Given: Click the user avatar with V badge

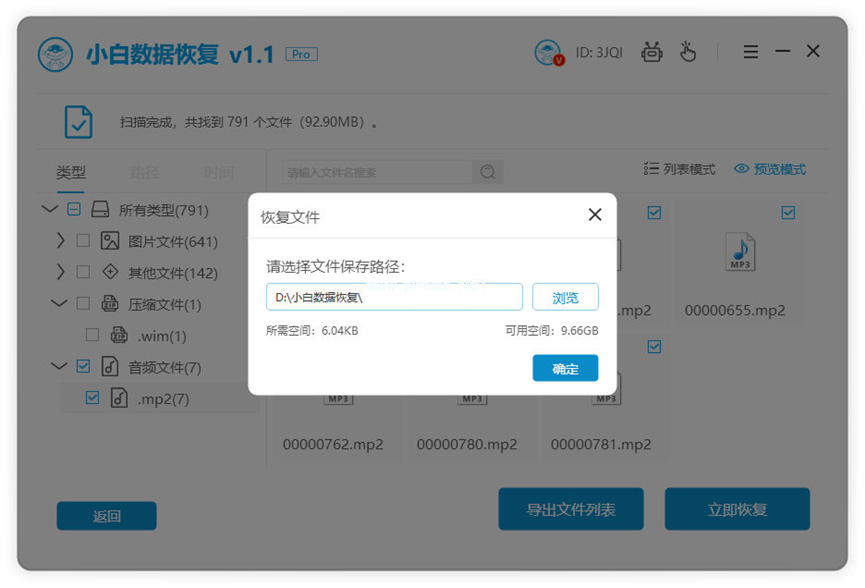Looking at the screenshot, I should pyautogui.click(x=547, y=51).
